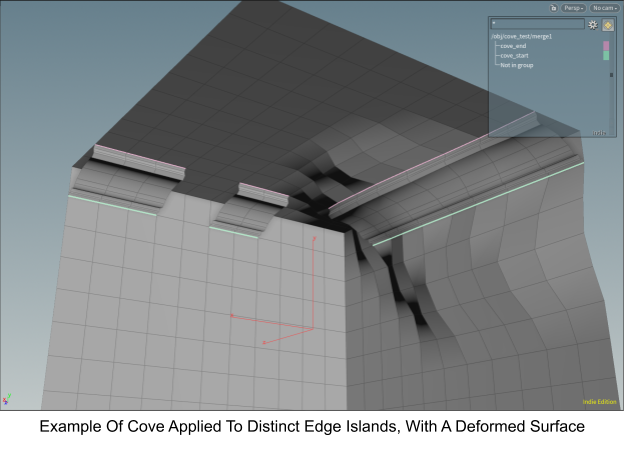Click the group filter text field

click(x=537, y=24)
